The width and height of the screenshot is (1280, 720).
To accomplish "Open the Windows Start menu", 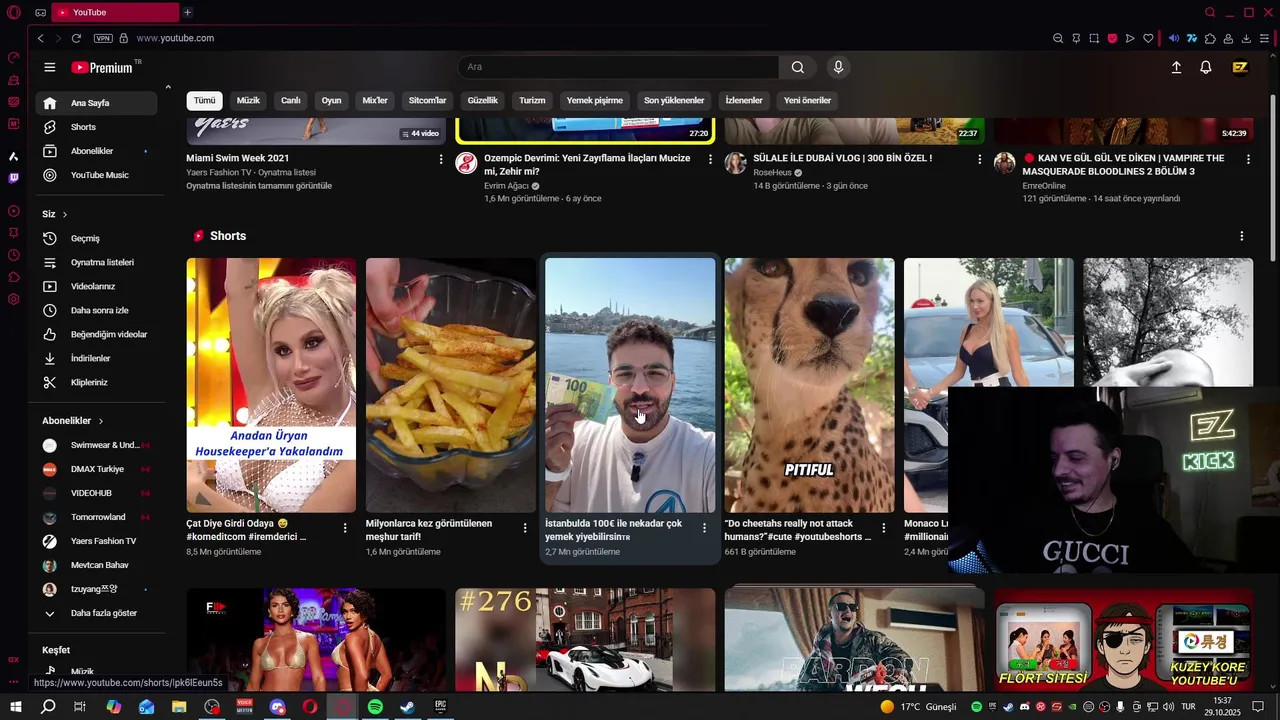I will [16, 707].
